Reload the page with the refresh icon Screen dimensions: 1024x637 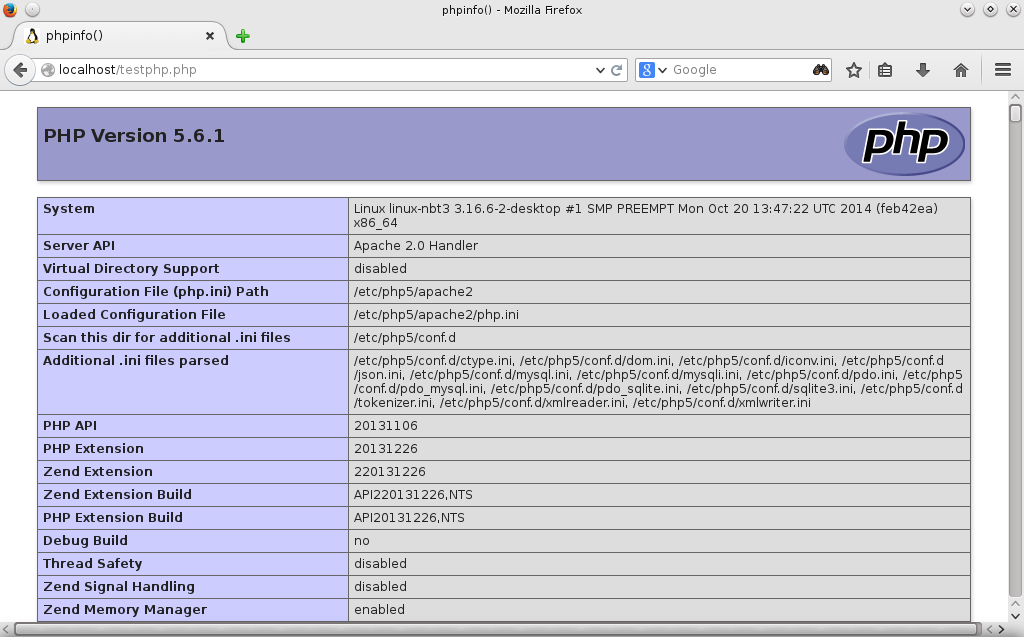pos(616,70)
